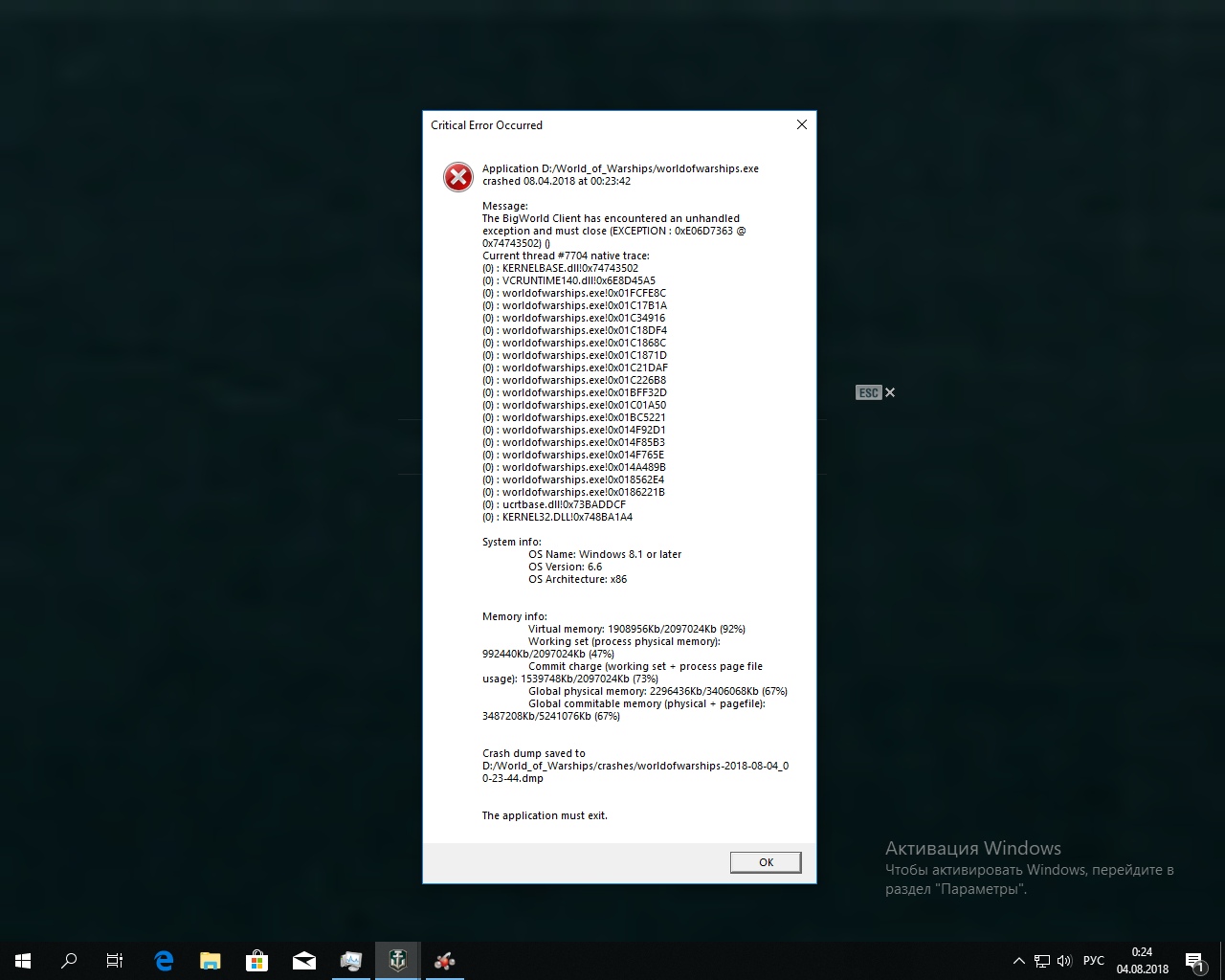The image size is (1225, 980).
Task: Click the worldofwarships.exe!0x0186221B trace line
Action: pos(573,492)
